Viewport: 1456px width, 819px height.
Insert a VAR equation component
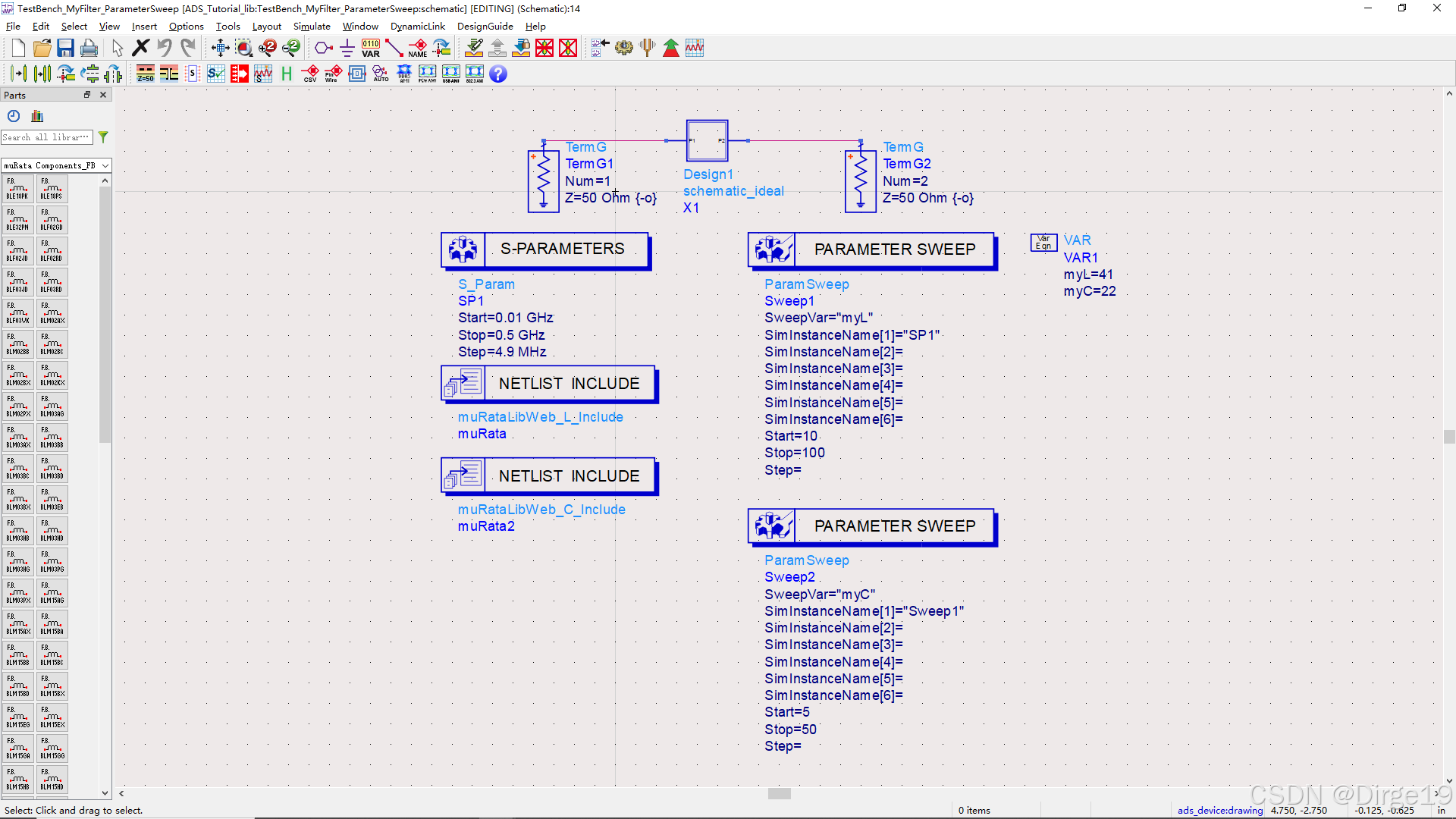point(370,47)
